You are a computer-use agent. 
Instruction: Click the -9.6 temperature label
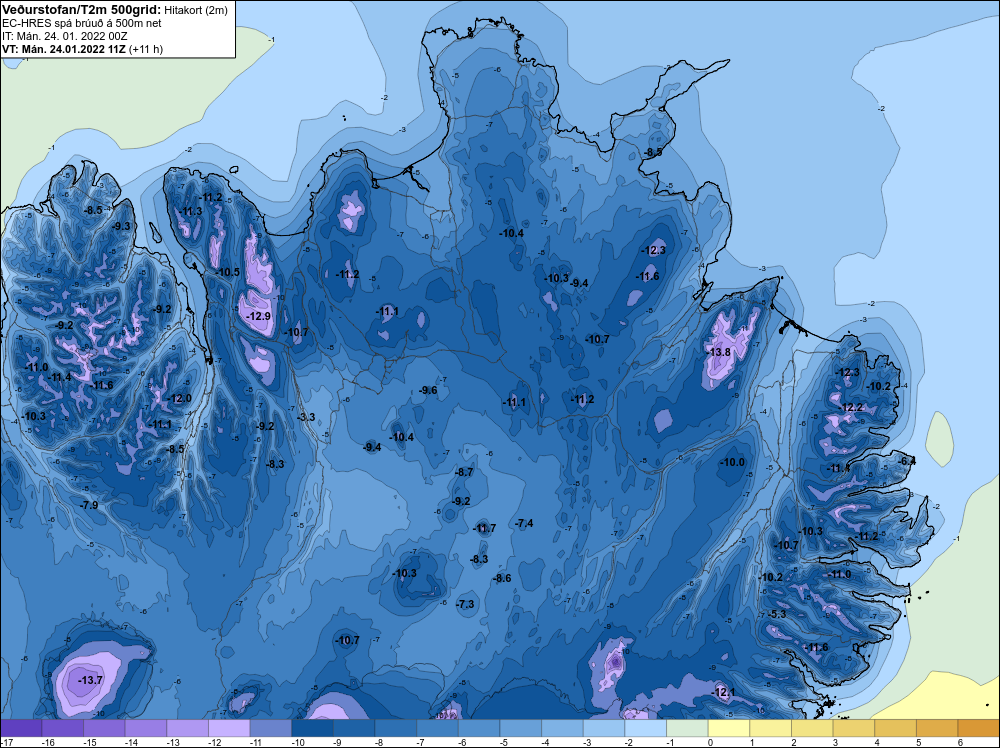point(429,390)
